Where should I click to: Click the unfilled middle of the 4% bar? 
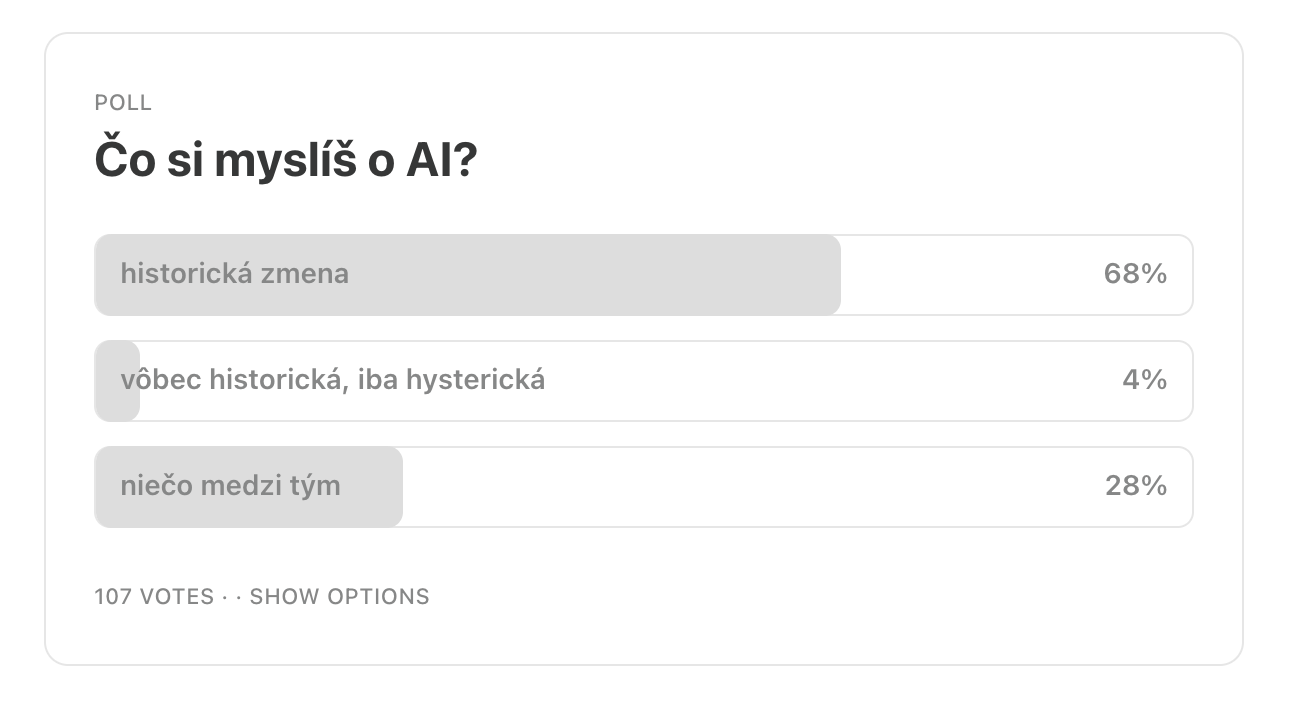coord(830,381)
